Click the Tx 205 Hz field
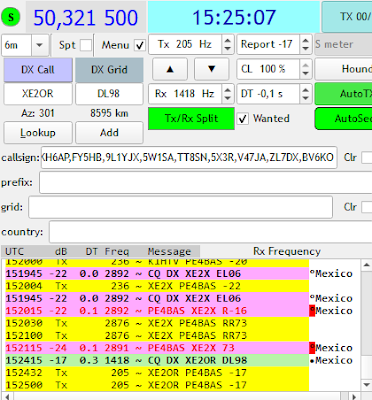The width and height of the screenshot is (372, 400). coord(185,44)
